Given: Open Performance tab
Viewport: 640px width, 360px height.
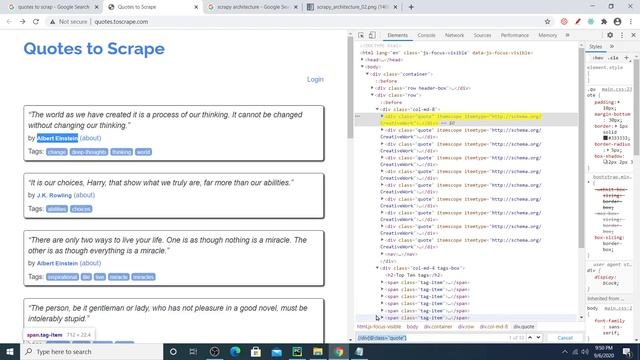Looking at the screenshot, I should pos(514,36).
